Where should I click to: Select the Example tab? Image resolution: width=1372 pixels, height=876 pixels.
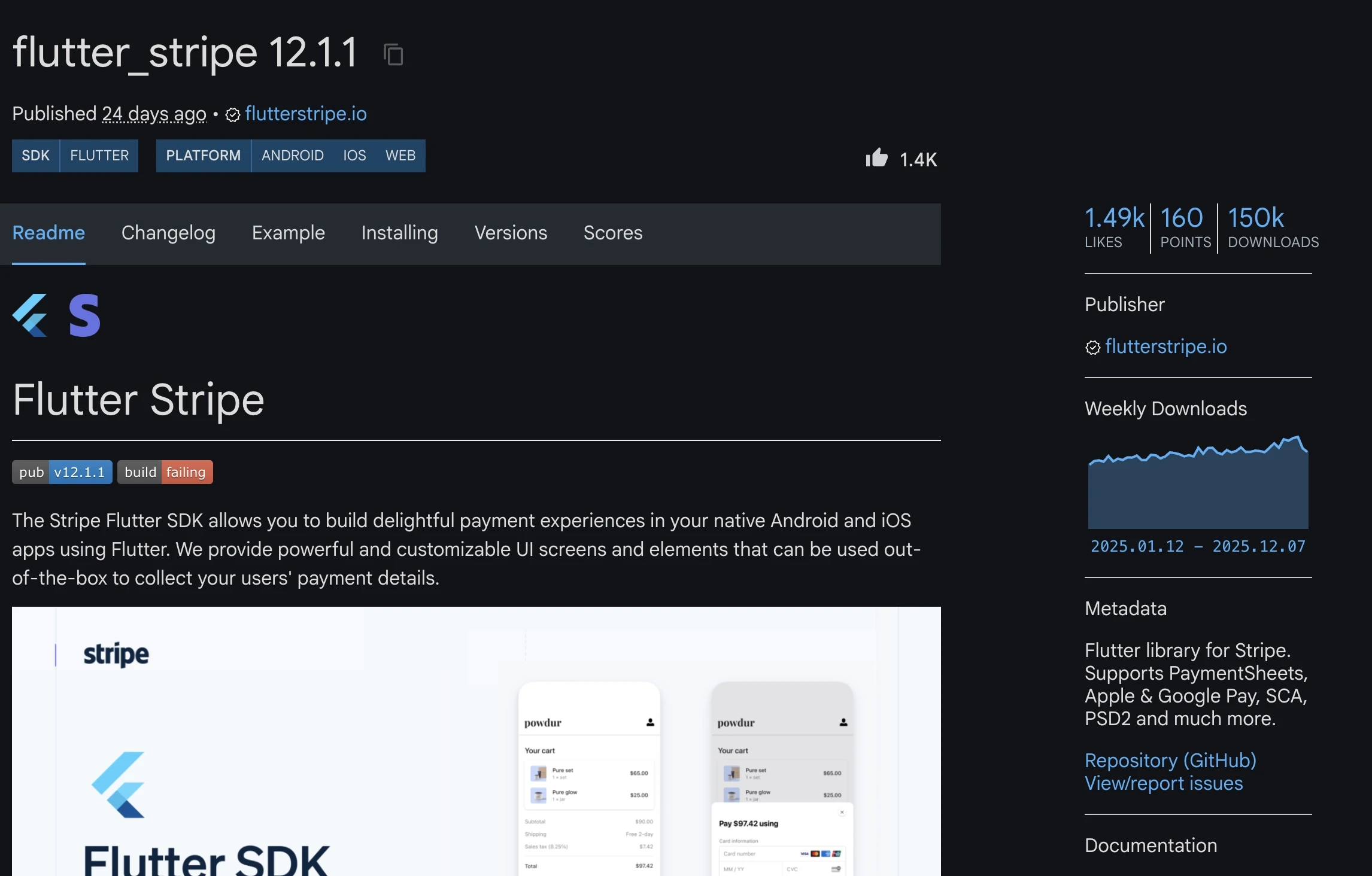288,233
